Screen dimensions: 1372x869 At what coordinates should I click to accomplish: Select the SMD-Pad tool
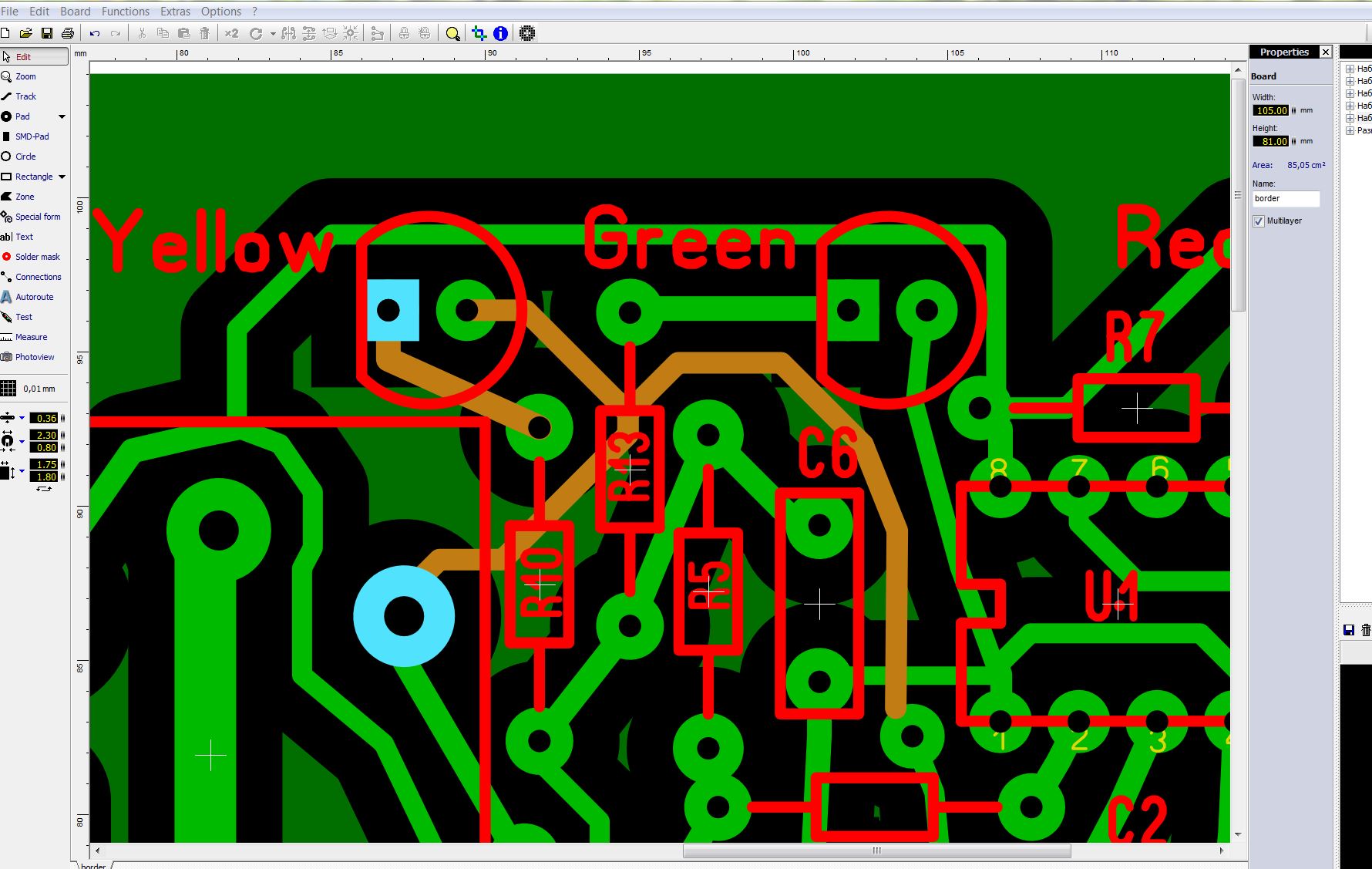(32, 136)
